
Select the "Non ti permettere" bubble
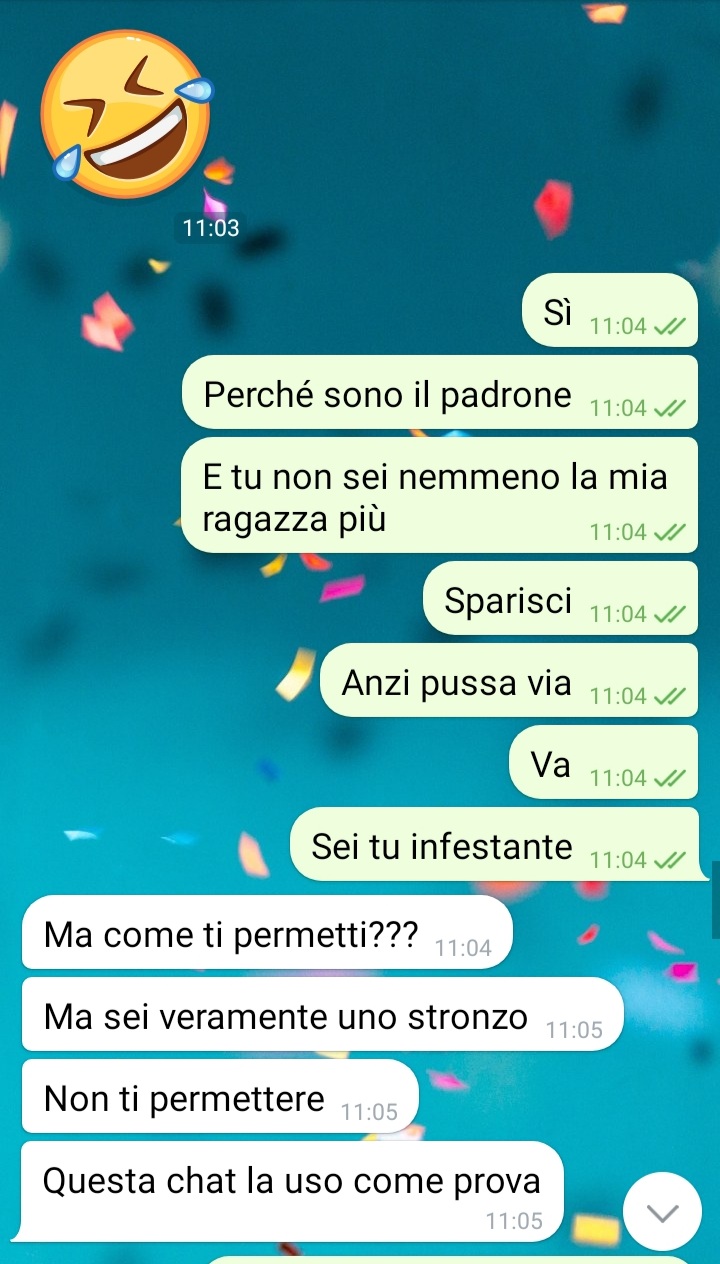pos(219,1096)
